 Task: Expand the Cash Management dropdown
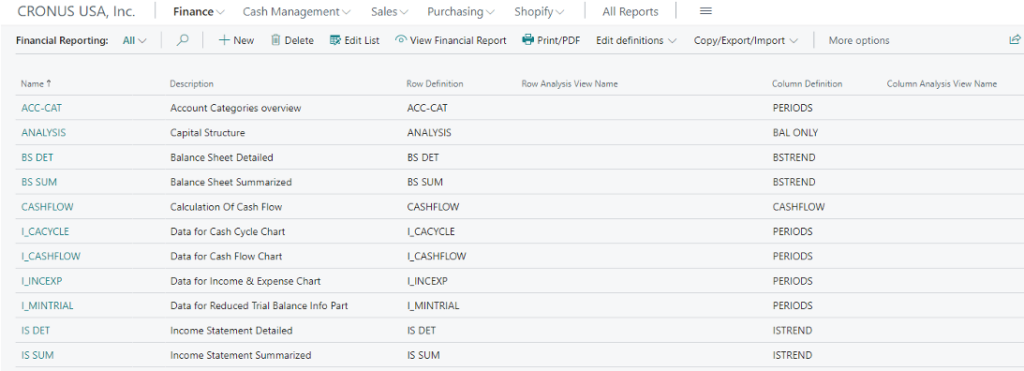click(296, 11)
